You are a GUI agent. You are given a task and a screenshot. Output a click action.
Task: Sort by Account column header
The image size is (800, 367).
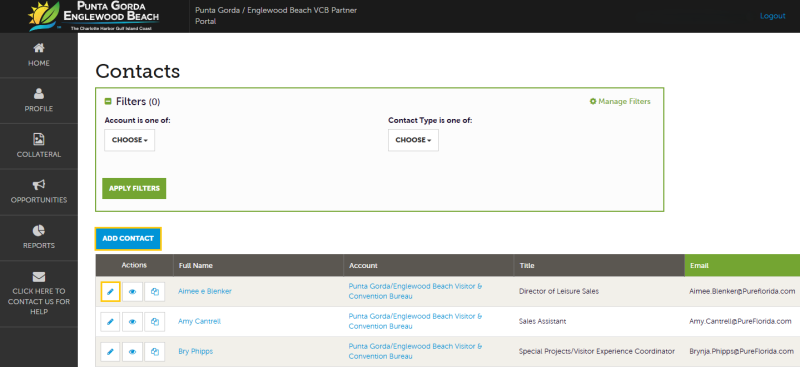click(429, 265)
